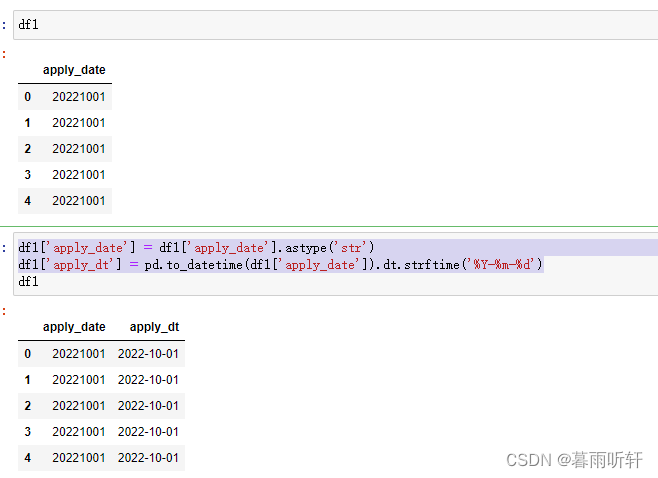Select index 3 in the first output table
Screen dimensions: 658x478
[x=28, y=175]
